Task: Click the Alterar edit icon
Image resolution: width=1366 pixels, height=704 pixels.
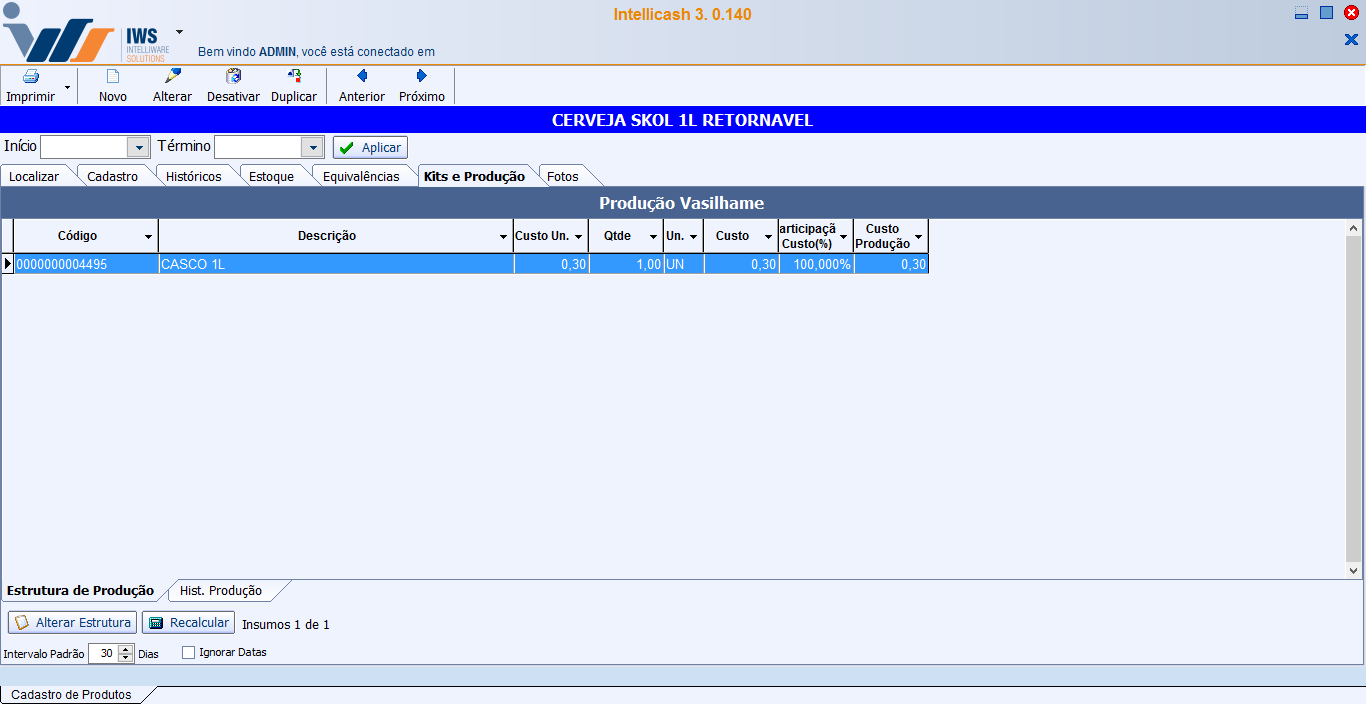Action: coord(173,76)
